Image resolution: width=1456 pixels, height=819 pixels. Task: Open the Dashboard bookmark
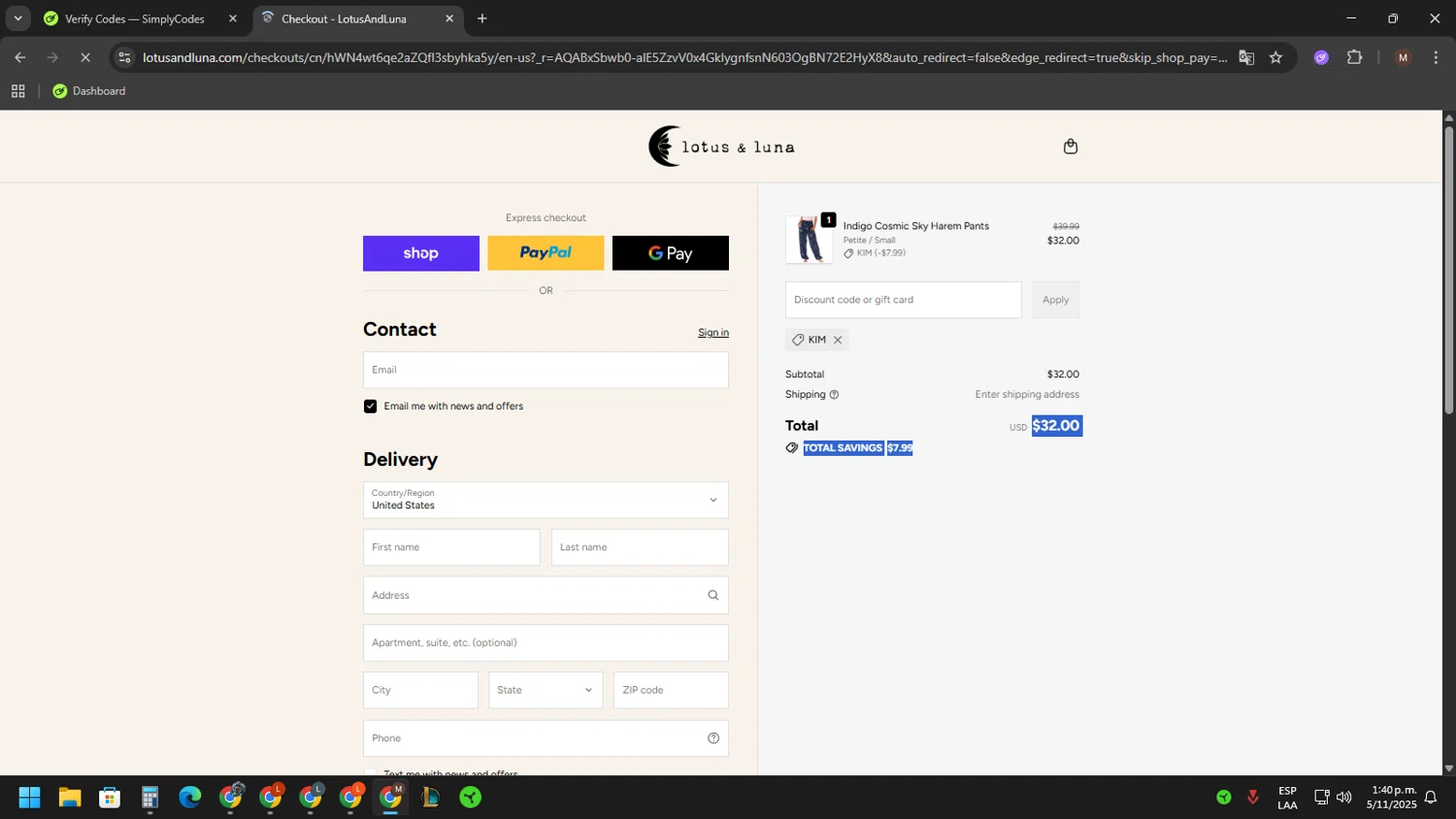pos(89,91)
